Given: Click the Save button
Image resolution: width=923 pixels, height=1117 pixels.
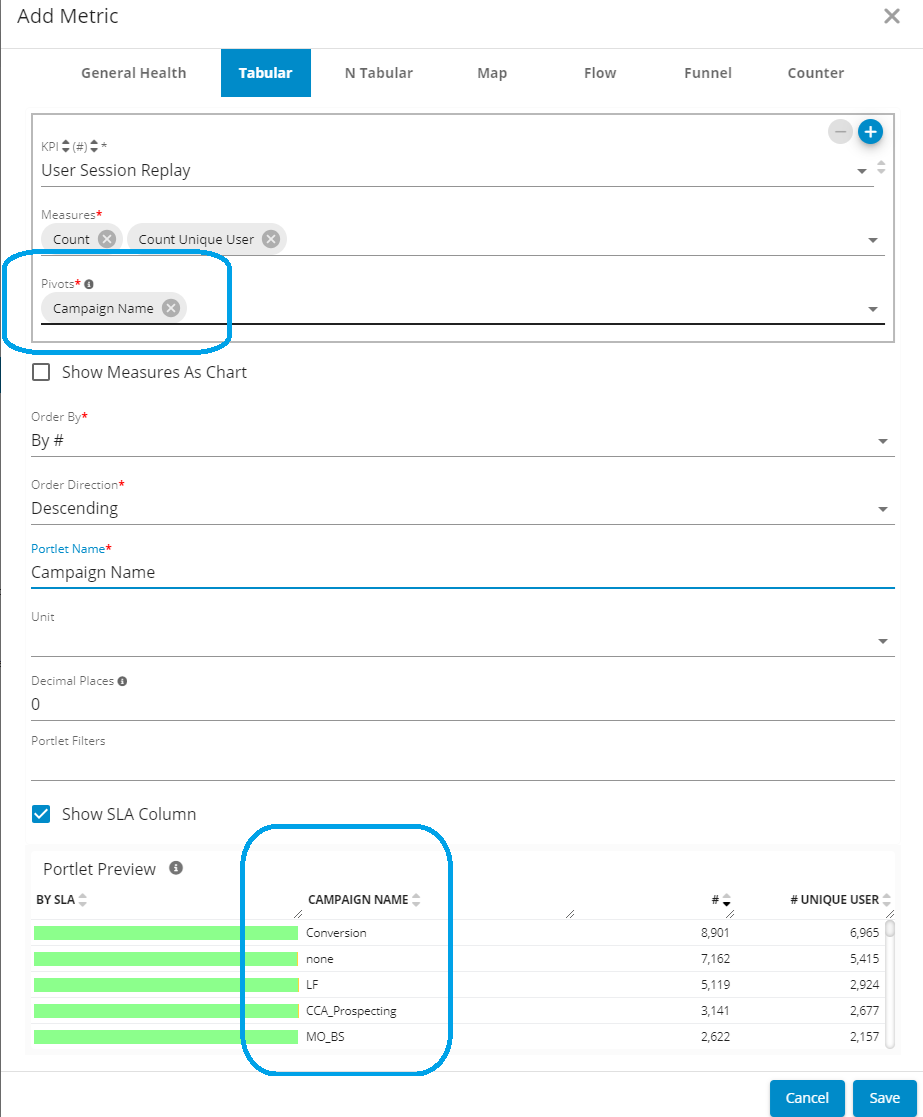Looking at the screenshot, I should (884, 1098).
